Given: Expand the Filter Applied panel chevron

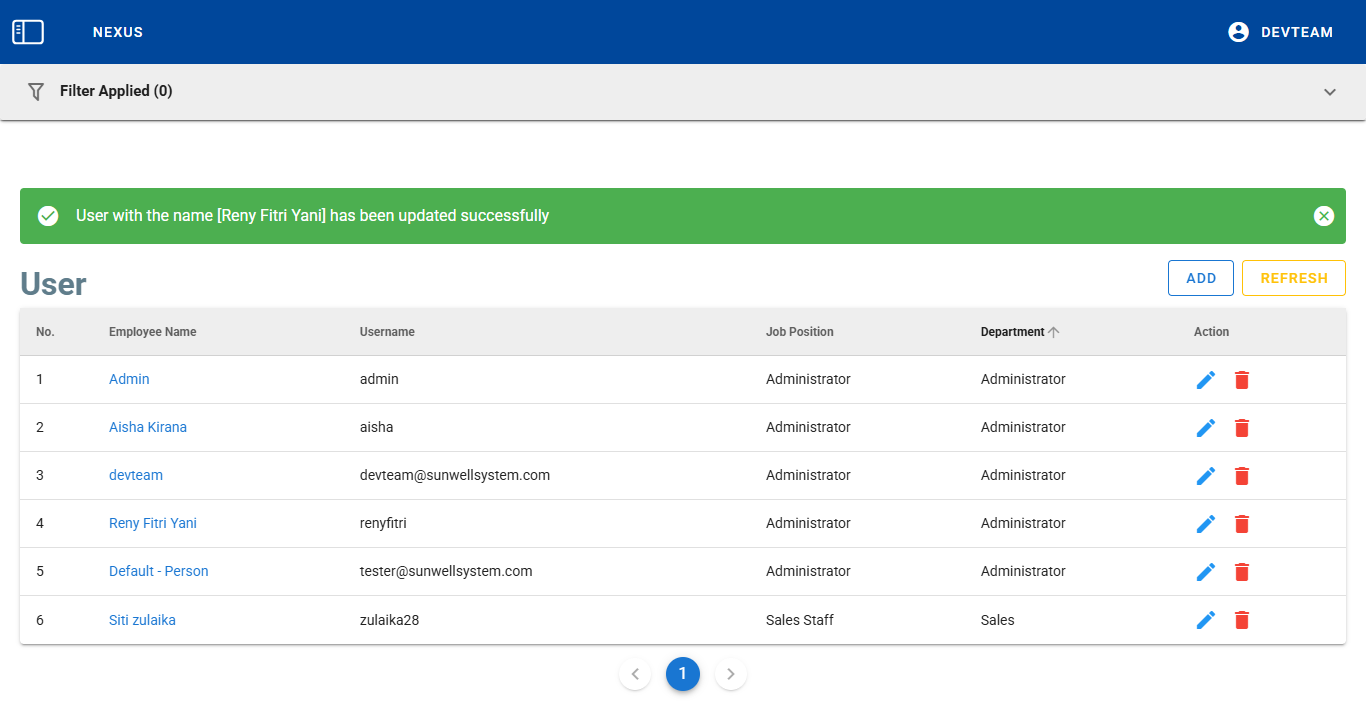Looking at the screenshot, I should [x=1330, y=92].
